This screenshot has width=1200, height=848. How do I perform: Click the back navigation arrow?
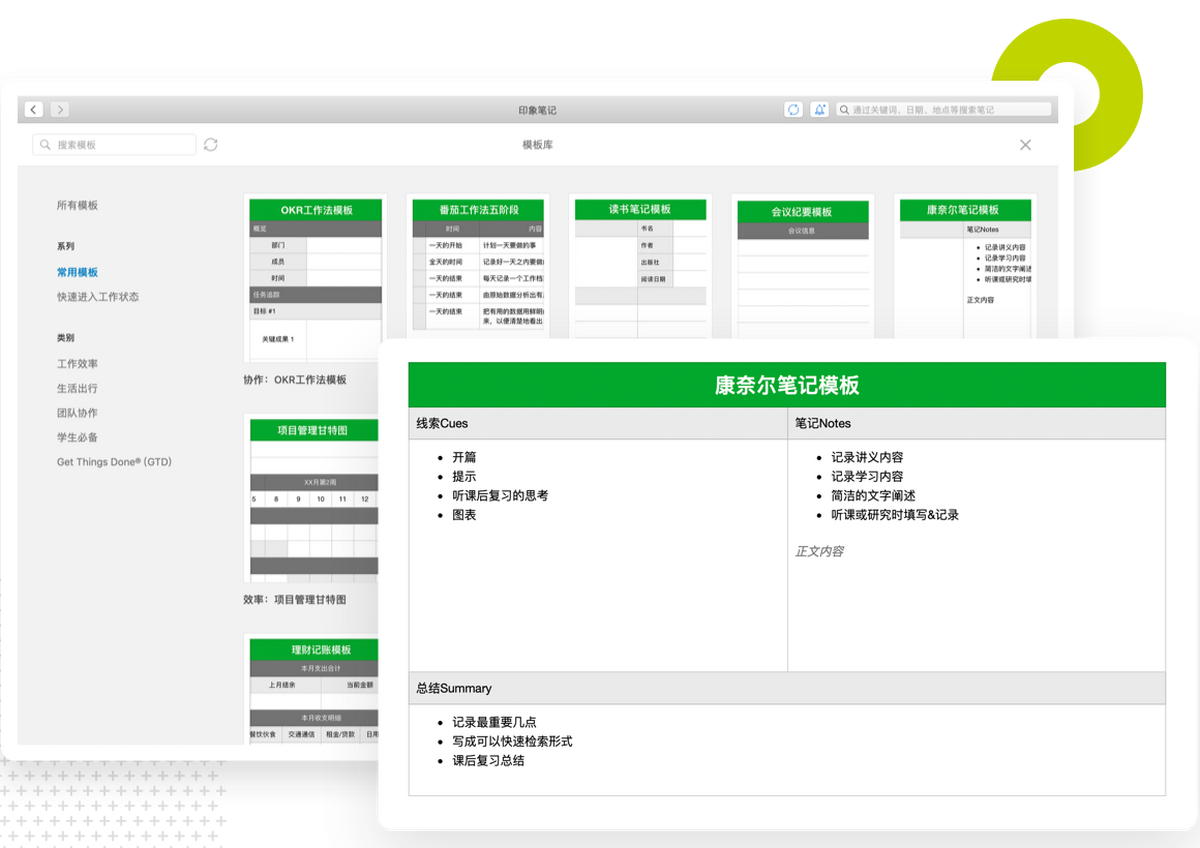pos(35,109)
